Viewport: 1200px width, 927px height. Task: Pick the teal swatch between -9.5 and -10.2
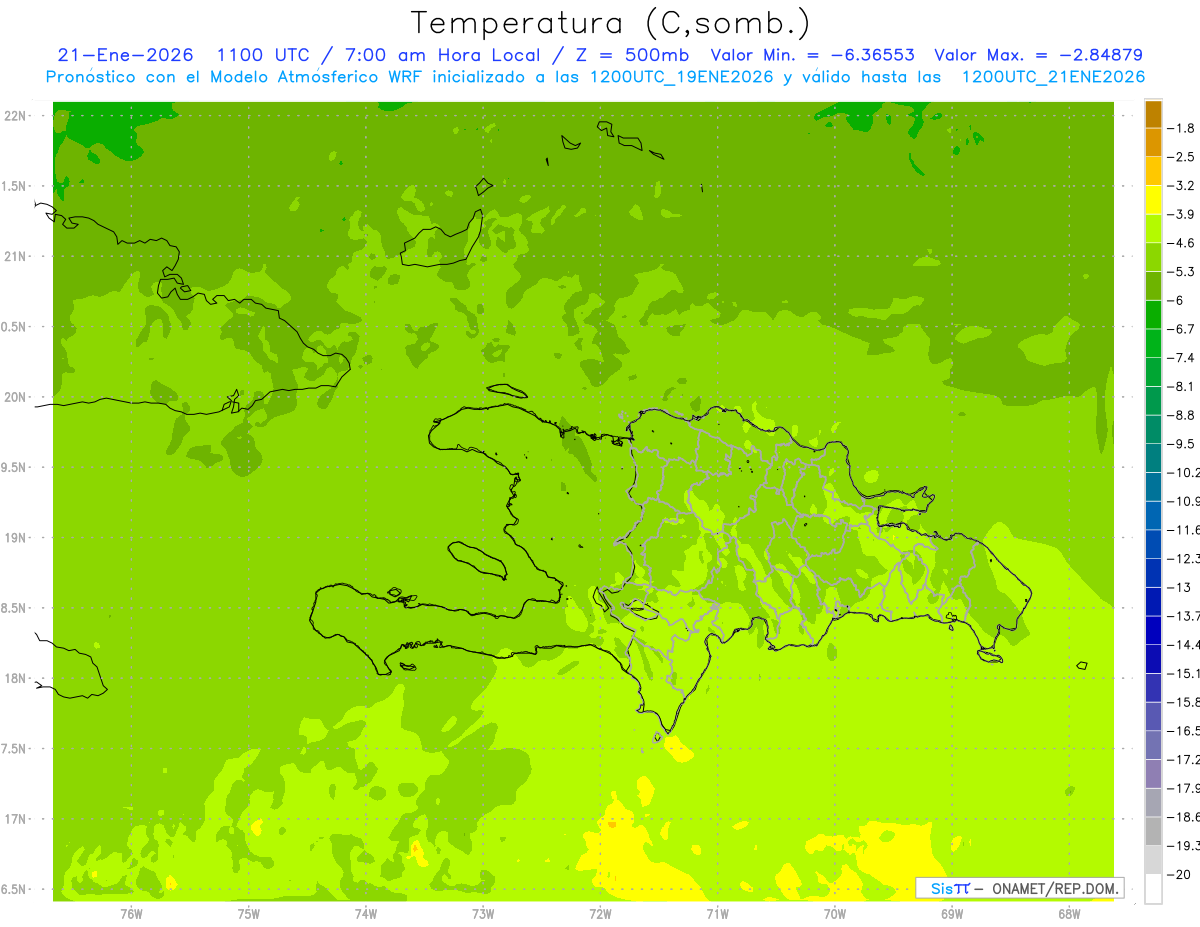[x=1153, y=458]
